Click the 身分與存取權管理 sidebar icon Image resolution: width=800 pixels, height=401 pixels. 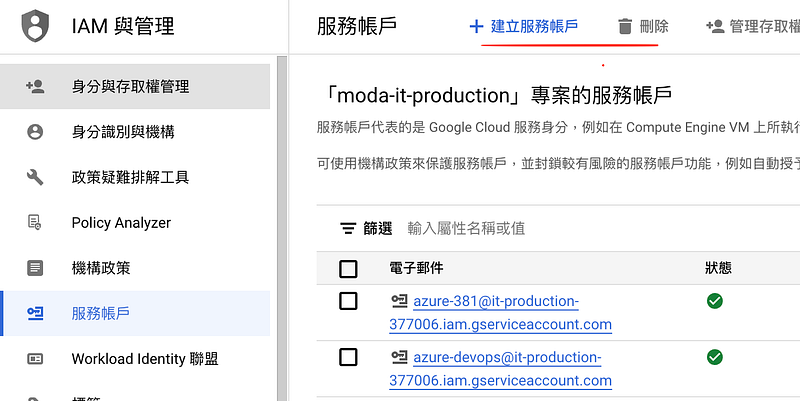(35, 87)
